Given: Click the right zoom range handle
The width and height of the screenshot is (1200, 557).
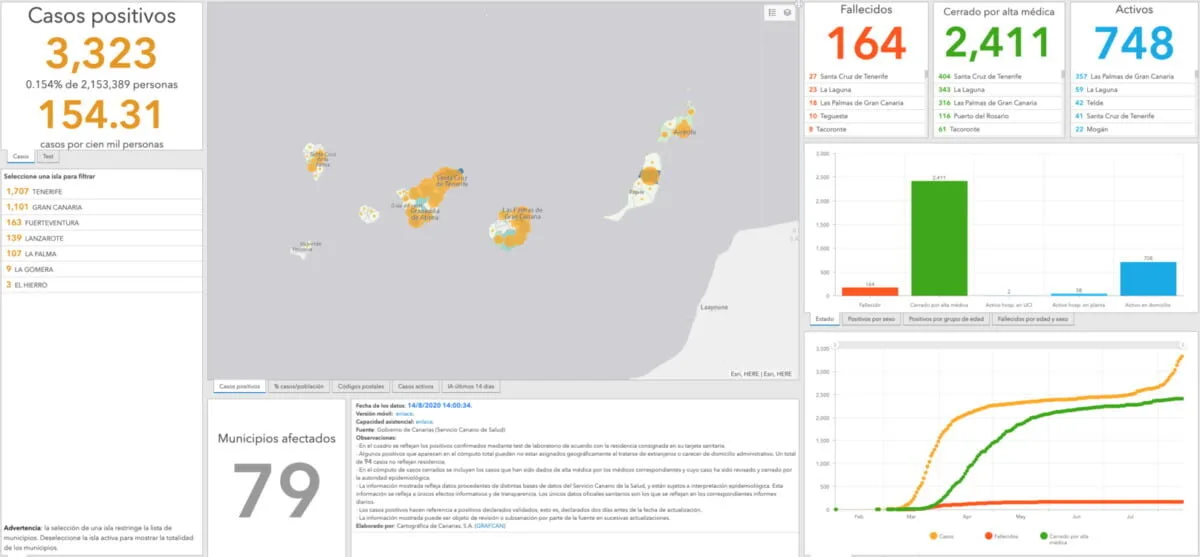Looking at the screenshot, I should click(x=1185, y=344).
